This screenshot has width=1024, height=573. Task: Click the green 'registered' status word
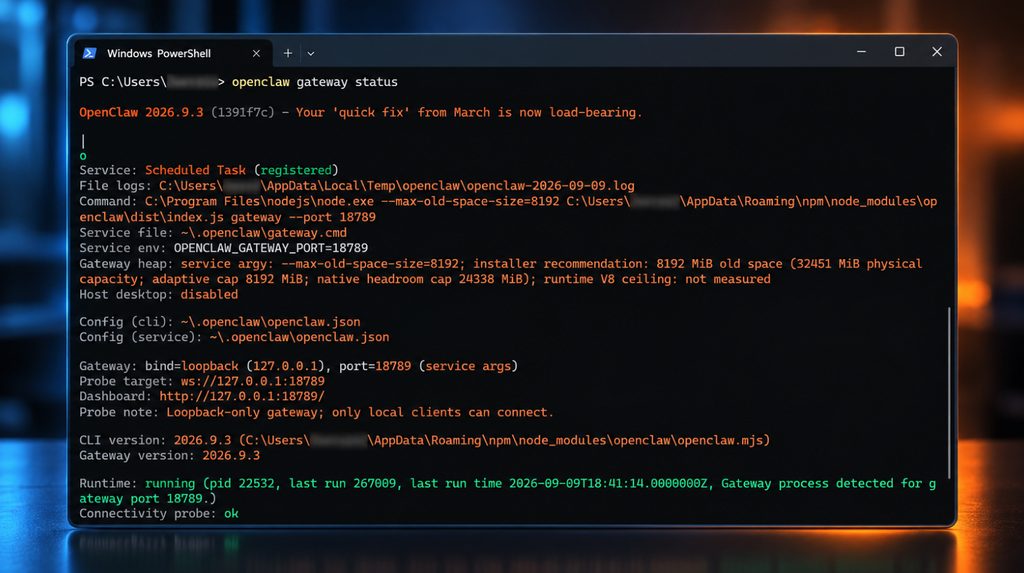pyautogui.click(x=296, y=170)
